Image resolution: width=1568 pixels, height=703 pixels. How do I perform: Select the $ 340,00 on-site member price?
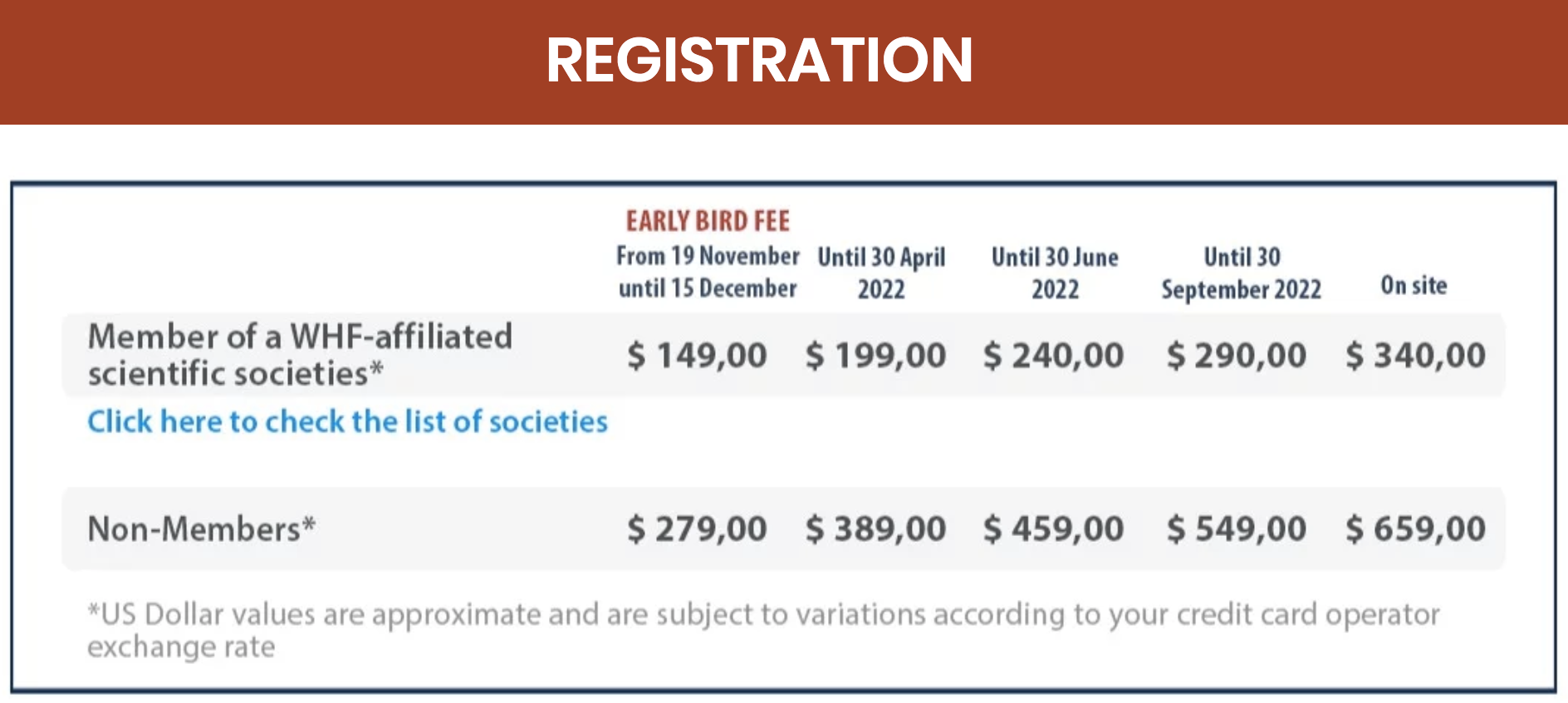[1415, 356]
